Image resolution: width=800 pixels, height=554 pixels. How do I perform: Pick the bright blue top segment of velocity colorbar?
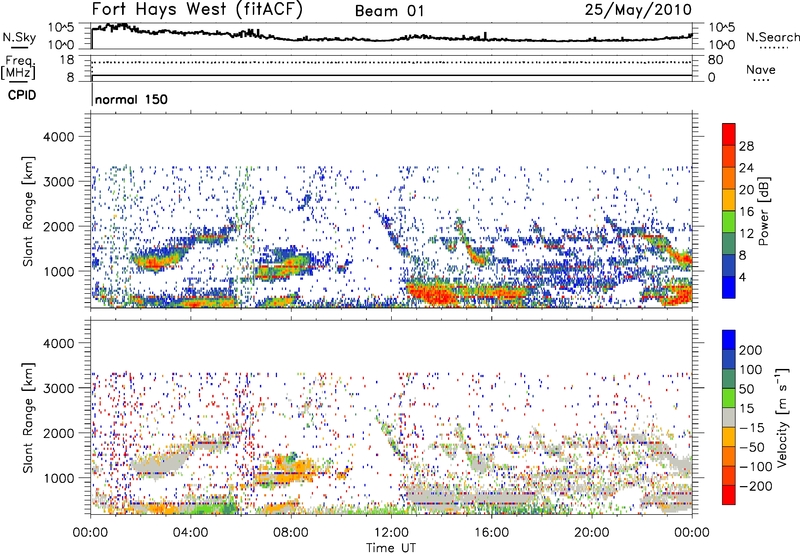pyautogui.click(x=729, y=340)
